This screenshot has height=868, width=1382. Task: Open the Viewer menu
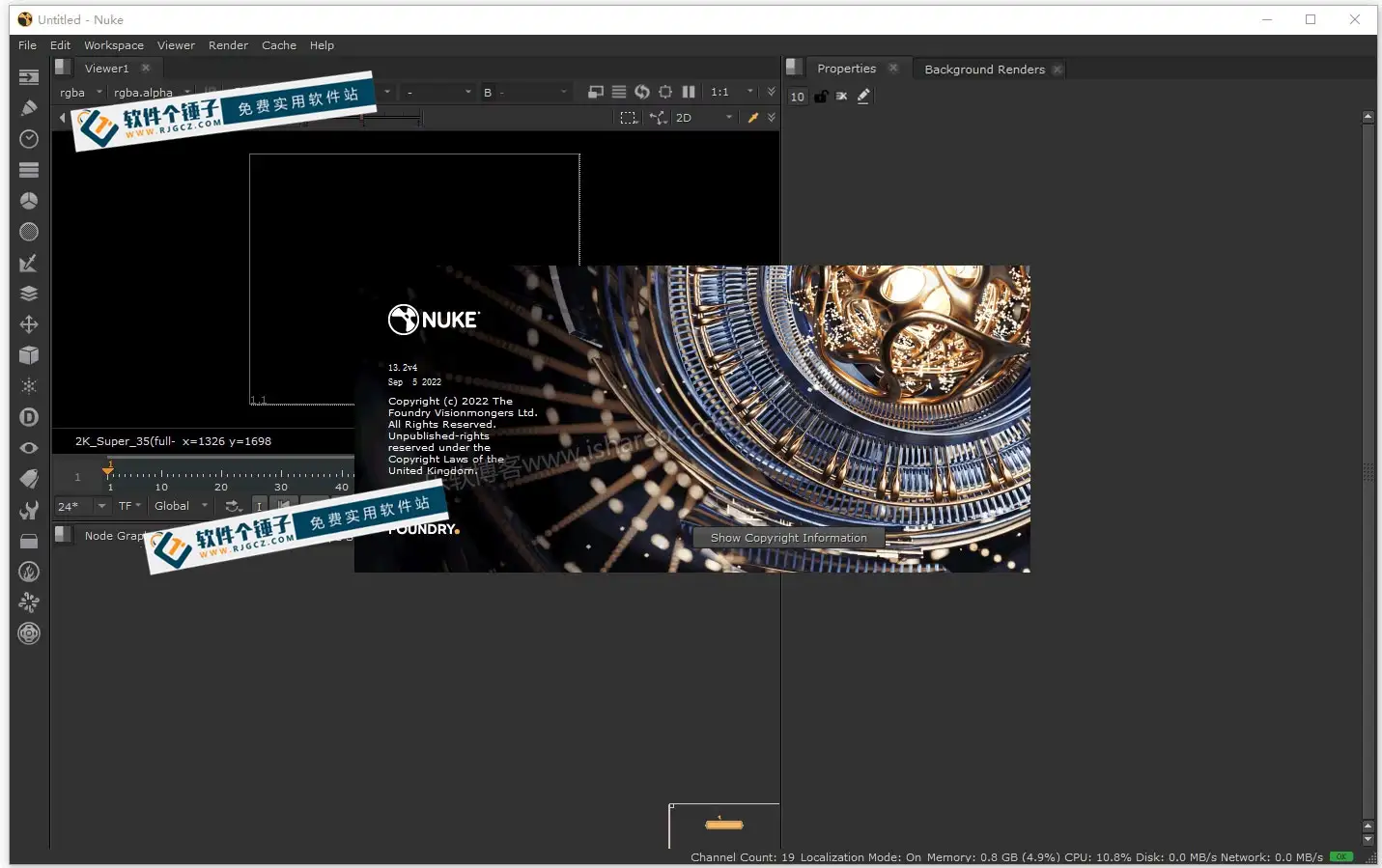pyautogui.click(x=176, y=45)
